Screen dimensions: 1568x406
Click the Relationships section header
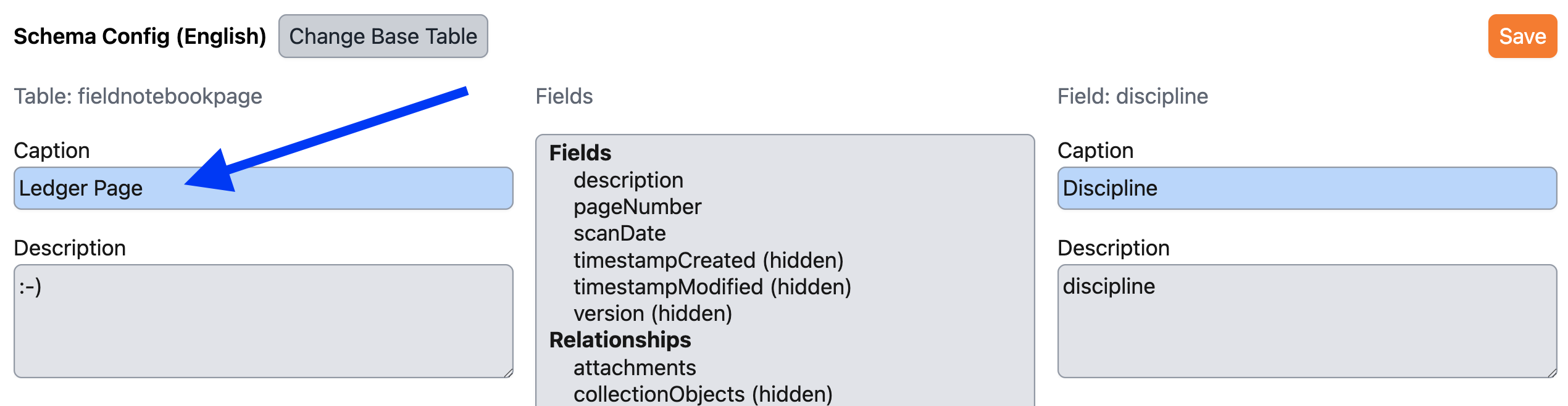point(620,340)
